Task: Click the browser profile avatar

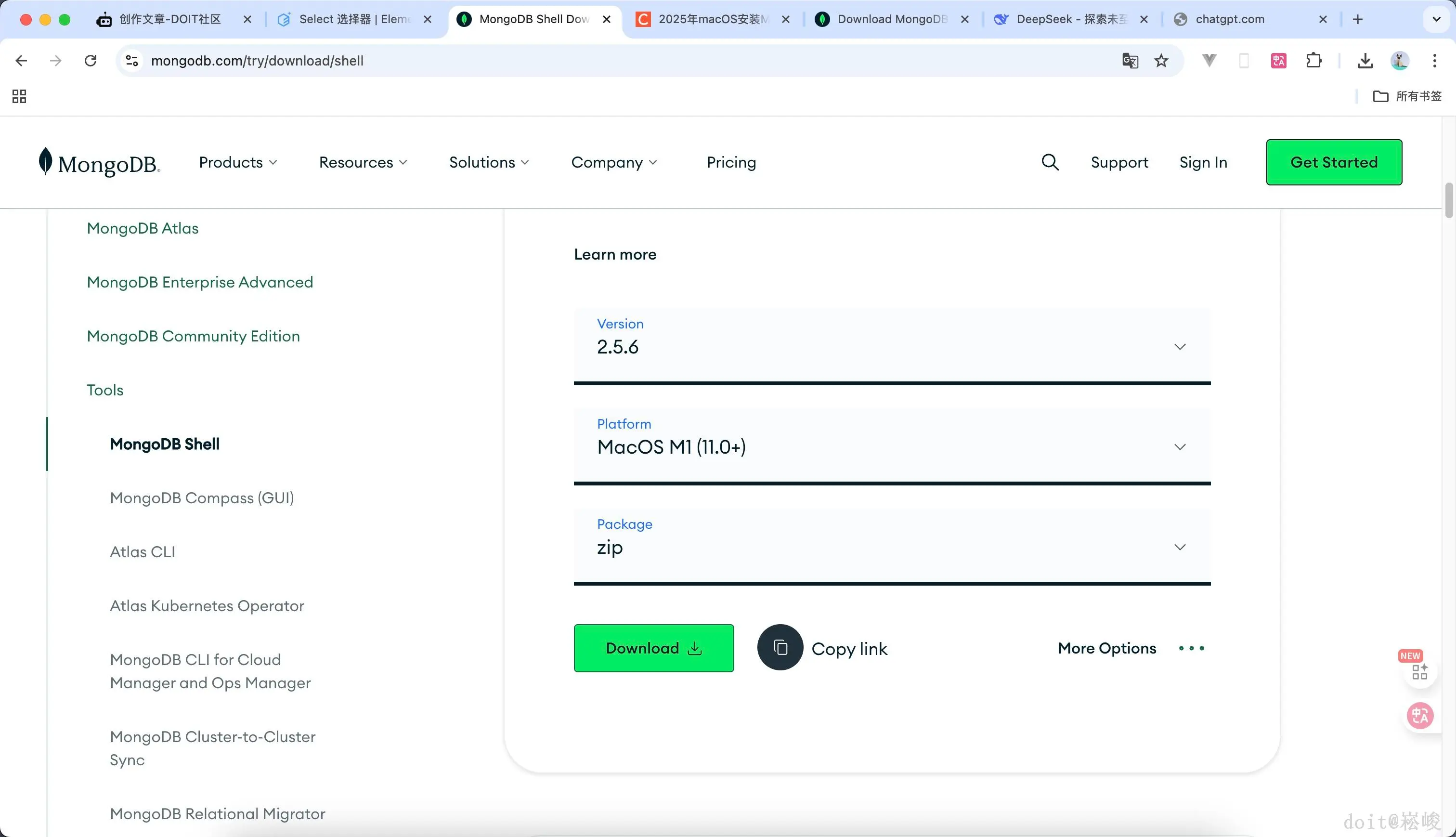Action: (x=1400, y=60)
